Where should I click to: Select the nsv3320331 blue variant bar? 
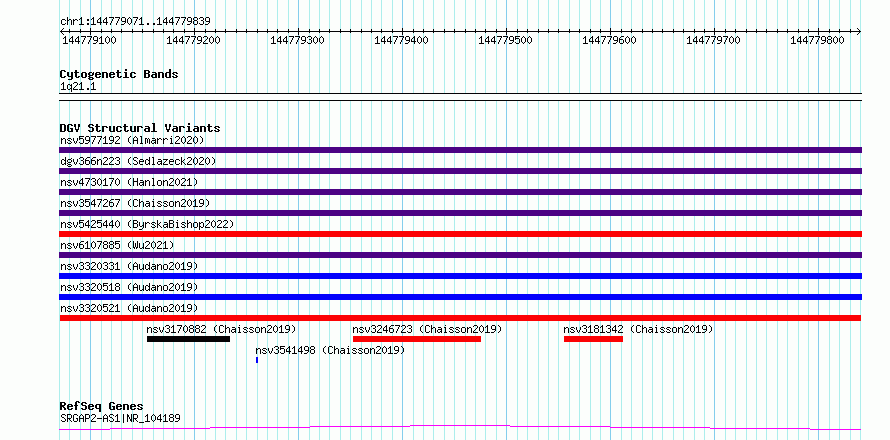point(460,276)
